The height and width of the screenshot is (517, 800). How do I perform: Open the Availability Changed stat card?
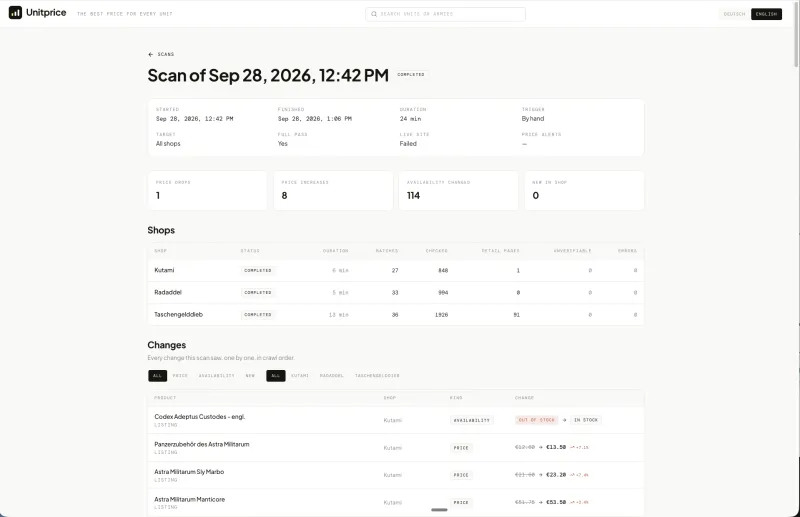[458, 190]
